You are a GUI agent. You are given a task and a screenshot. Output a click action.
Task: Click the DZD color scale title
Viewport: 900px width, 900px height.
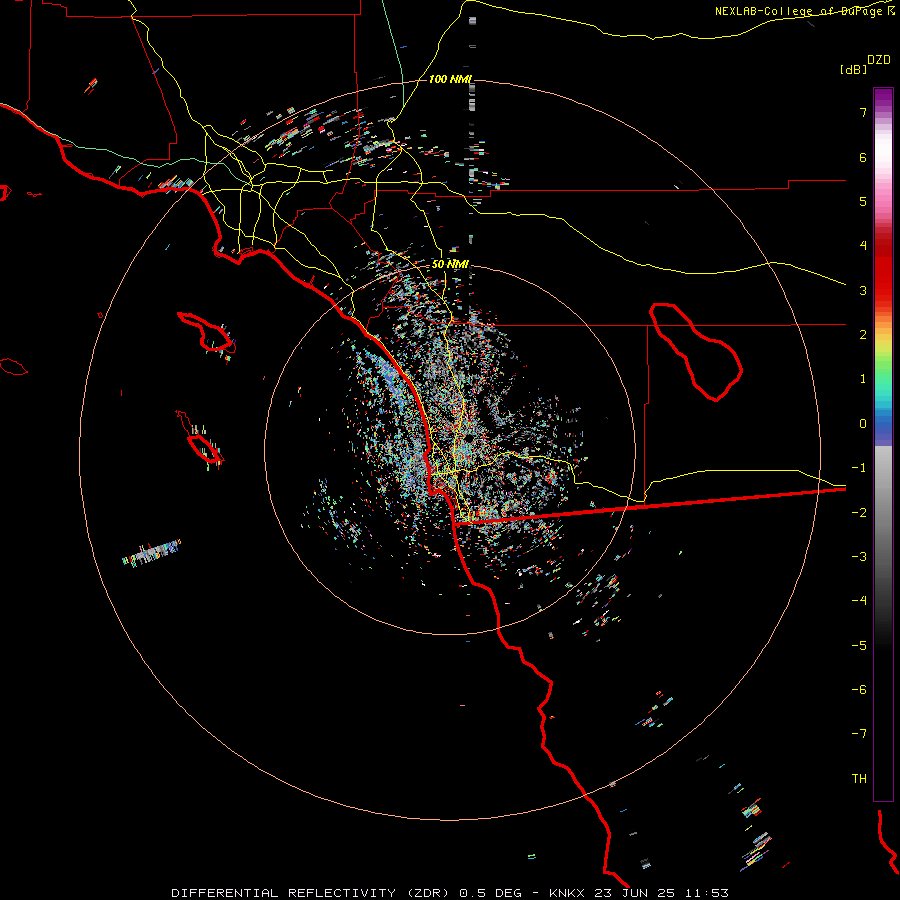879,60
